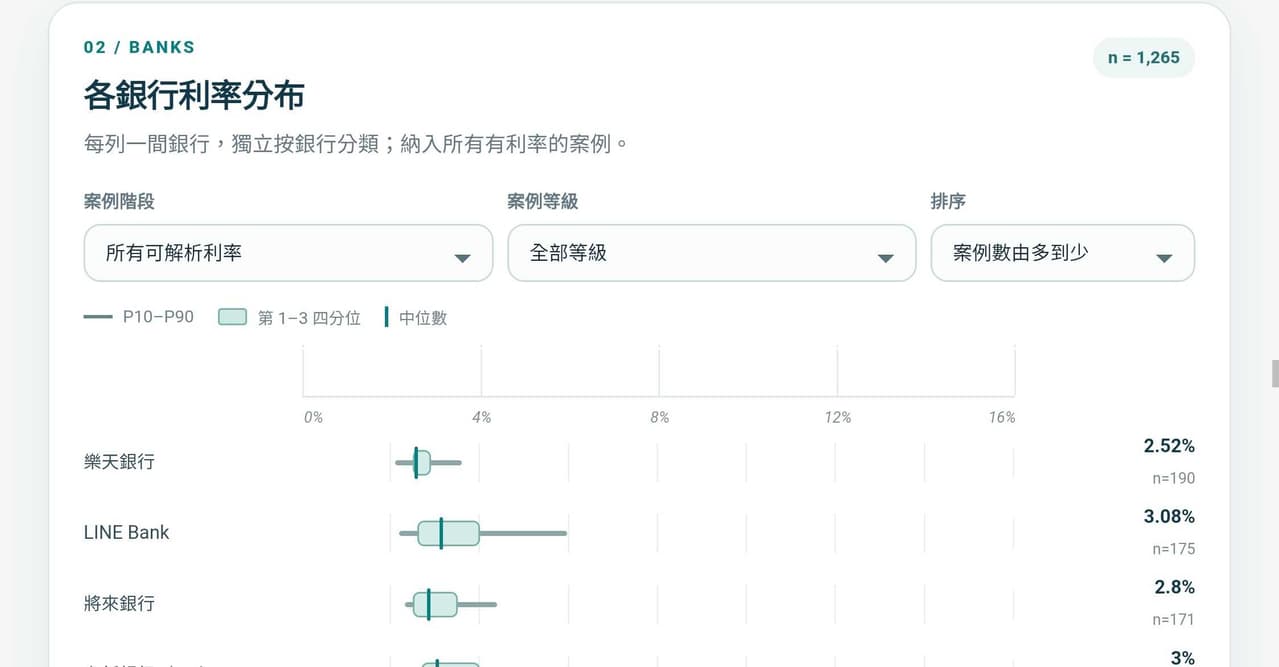Click the 4% axis tick label
Viewport: 1279px width, 667px height.
click(x=481, y=417)
